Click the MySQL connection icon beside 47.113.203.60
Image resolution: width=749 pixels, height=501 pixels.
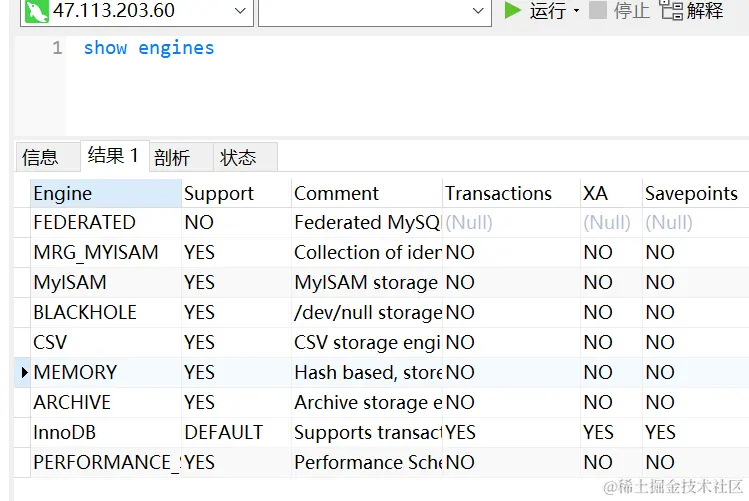36,11
